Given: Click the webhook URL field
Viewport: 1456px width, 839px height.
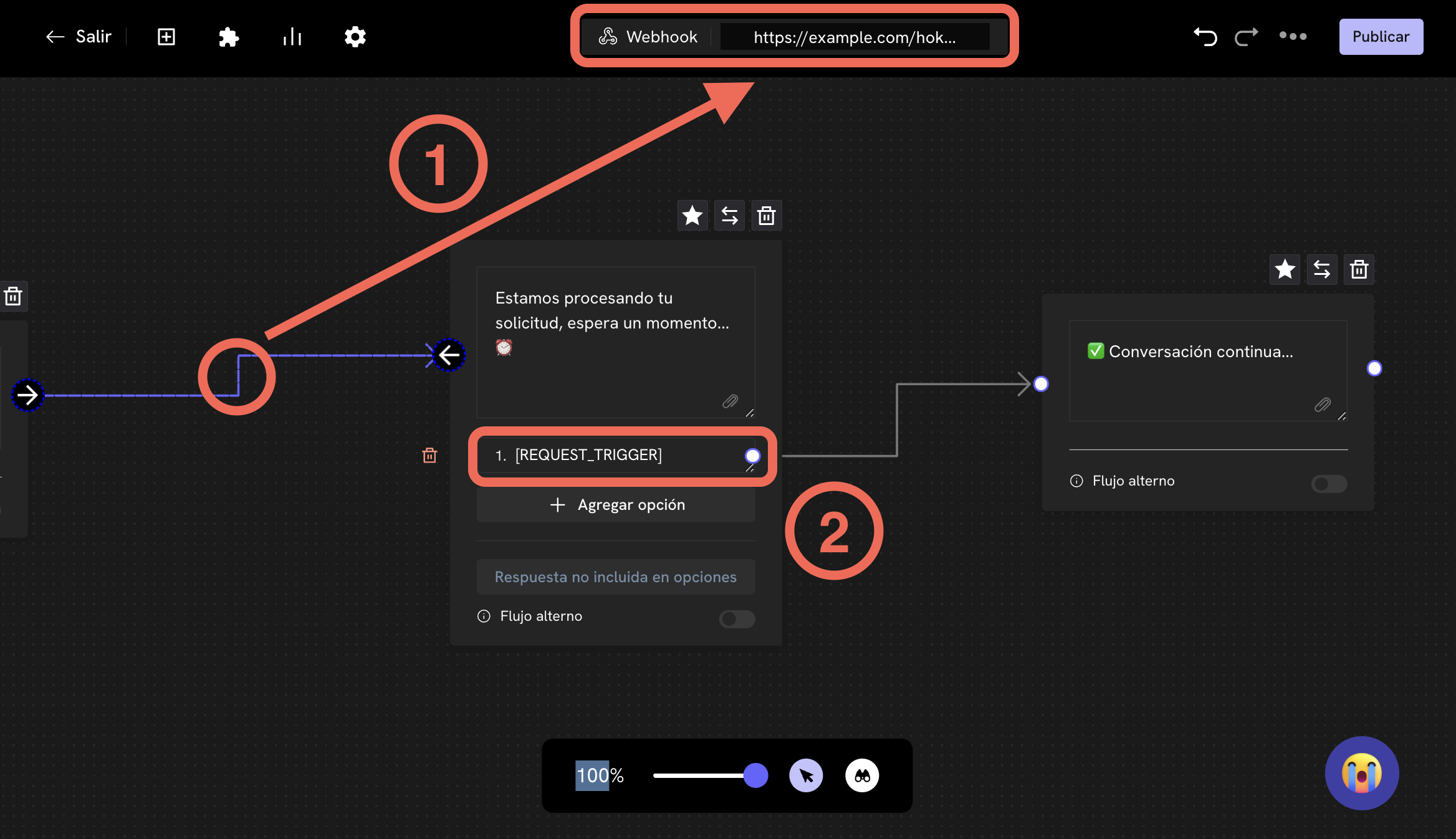Looking at the screenshot, I should 854,37.
